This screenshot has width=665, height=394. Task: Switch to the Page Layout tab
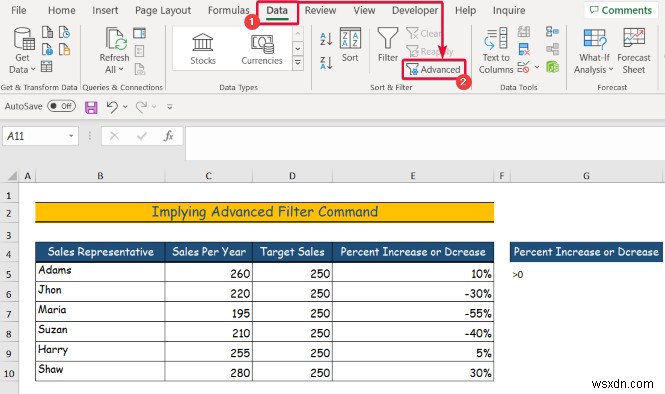pyautogui.click(x=163, y=10)
